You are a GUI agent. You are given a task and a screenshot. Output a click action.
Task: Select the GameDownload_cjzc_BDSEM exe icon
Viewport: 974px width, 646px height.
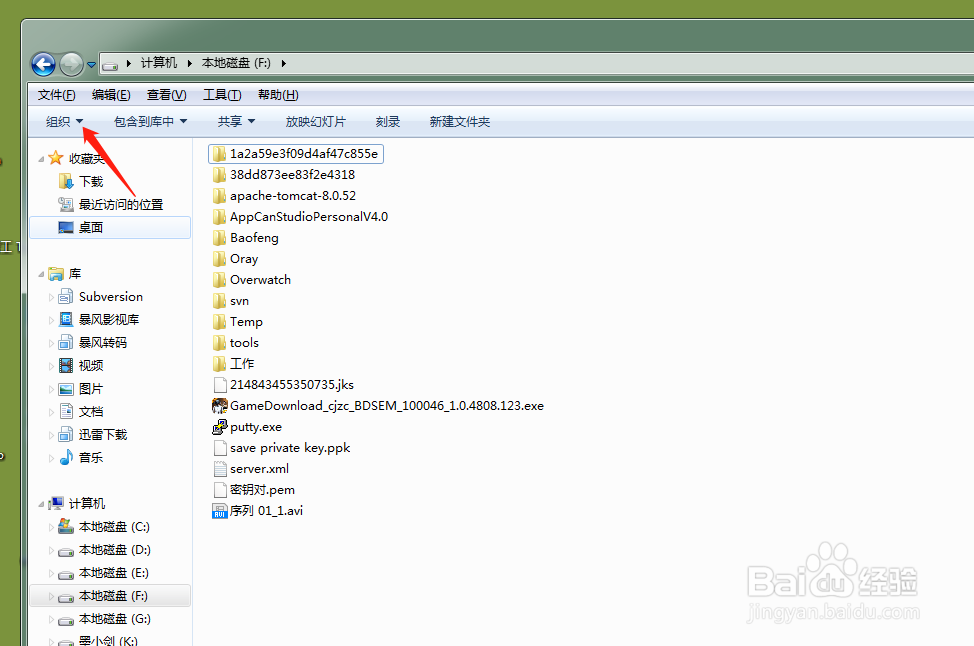219,406
